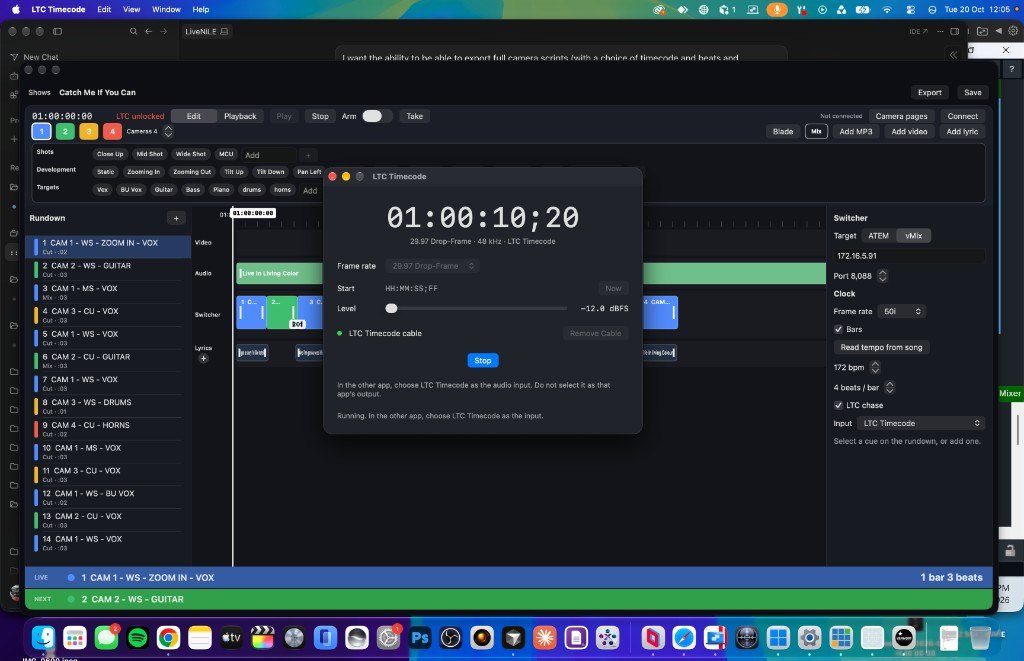Open Final Cut Pro from the dock
Screen dimensions: 1024x661
263,637
